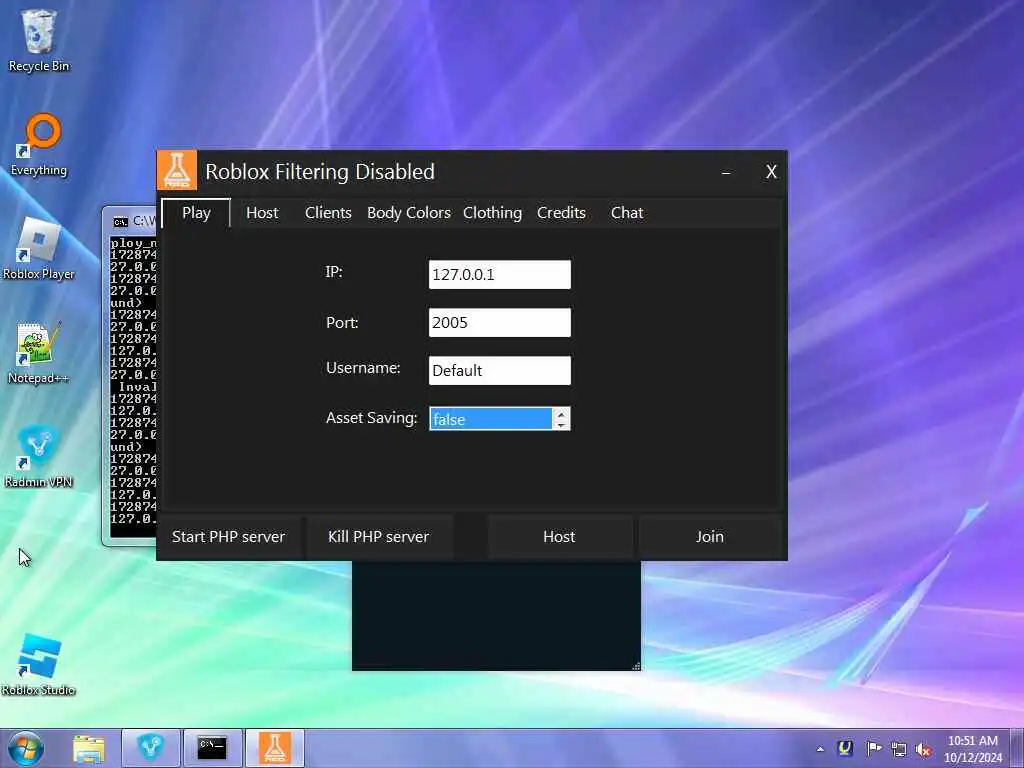
Task: Click Kill PHP server button
Action: pyautogui.click(x=379, y=537)
